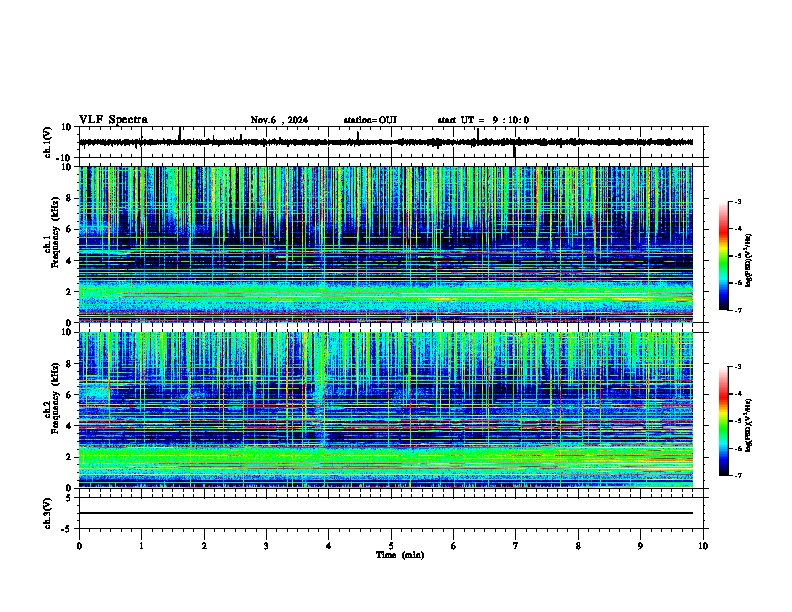
Task: Click the -3 tick on ch.2 colorbar
Action: coord(738,367)
